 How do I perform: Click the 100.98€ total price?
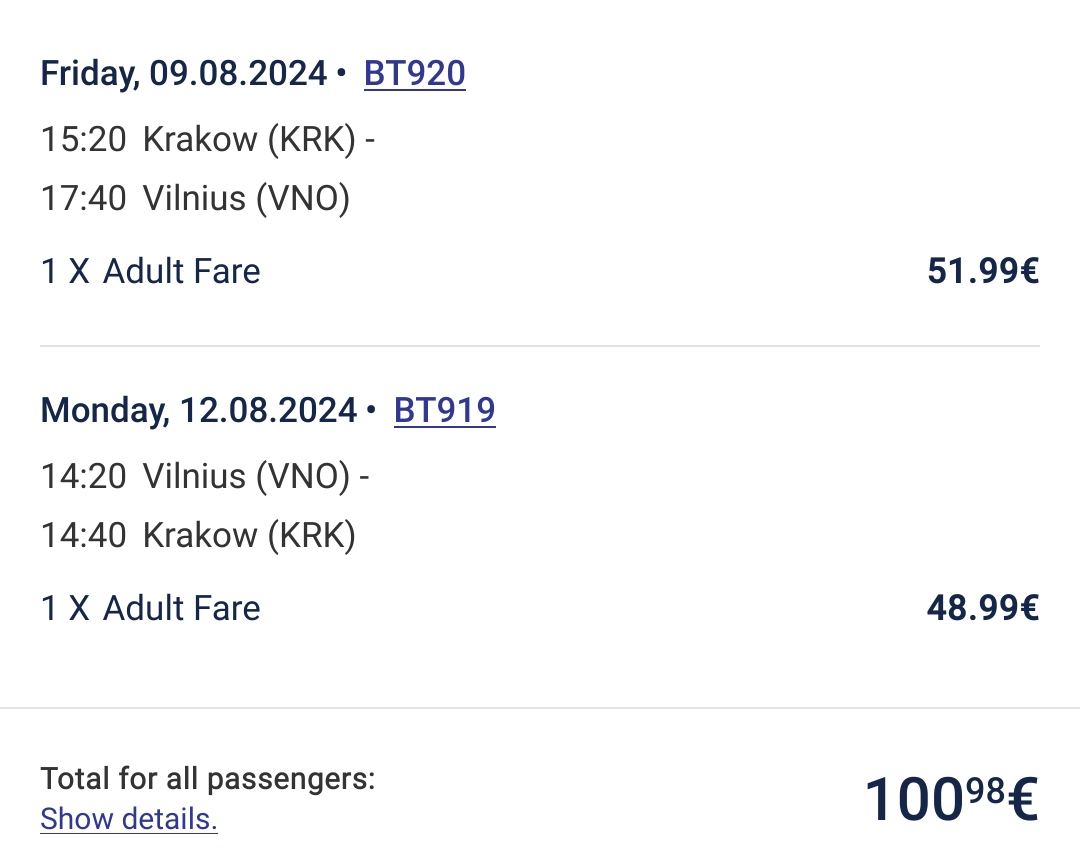point(951,799)
